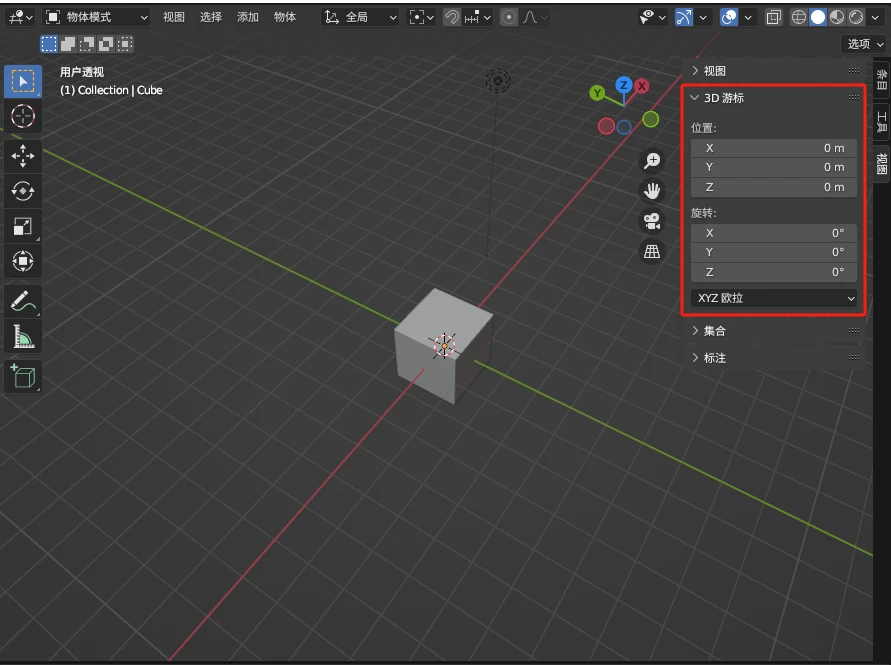Switch to solid viewport shading

click(818, 17)
